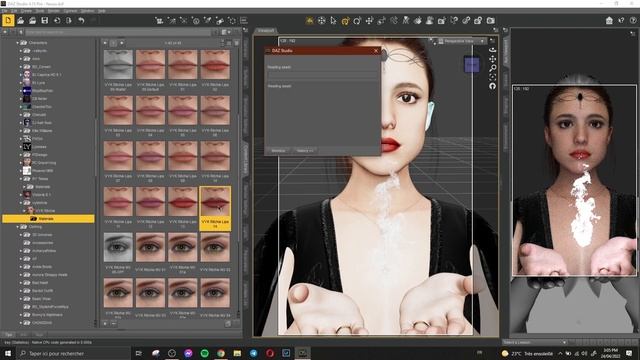Image resolution: width=640 pixels, height=360 pixels.
Task: Select the Universal tool icon in toolbar
Action: click(x=321, y=20)
